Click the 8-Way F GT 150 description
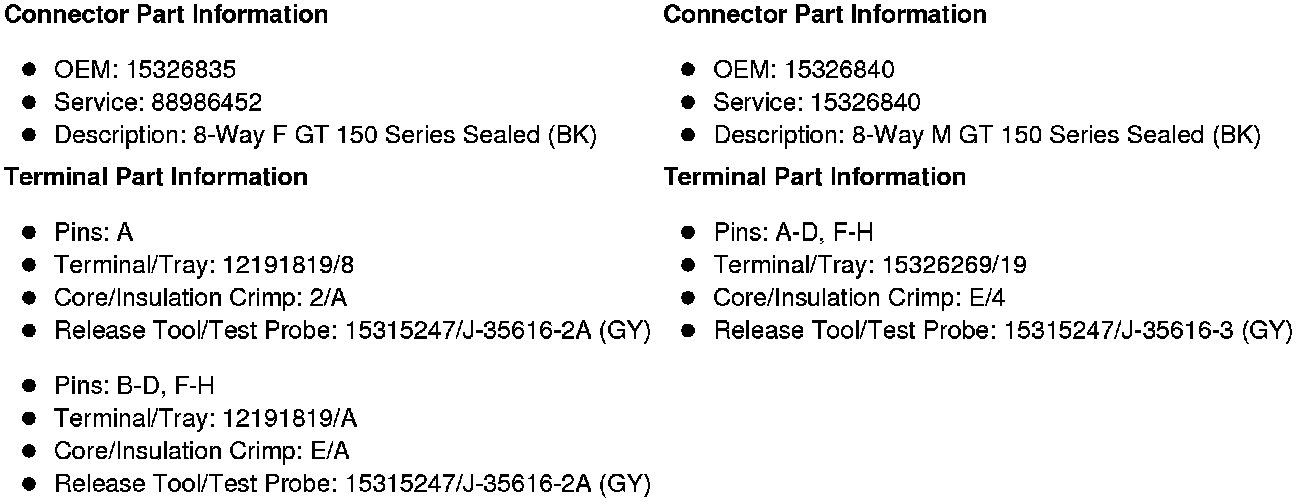Image resolution: width=1312 pixels, height=502 pixels. tap(325, 136)
